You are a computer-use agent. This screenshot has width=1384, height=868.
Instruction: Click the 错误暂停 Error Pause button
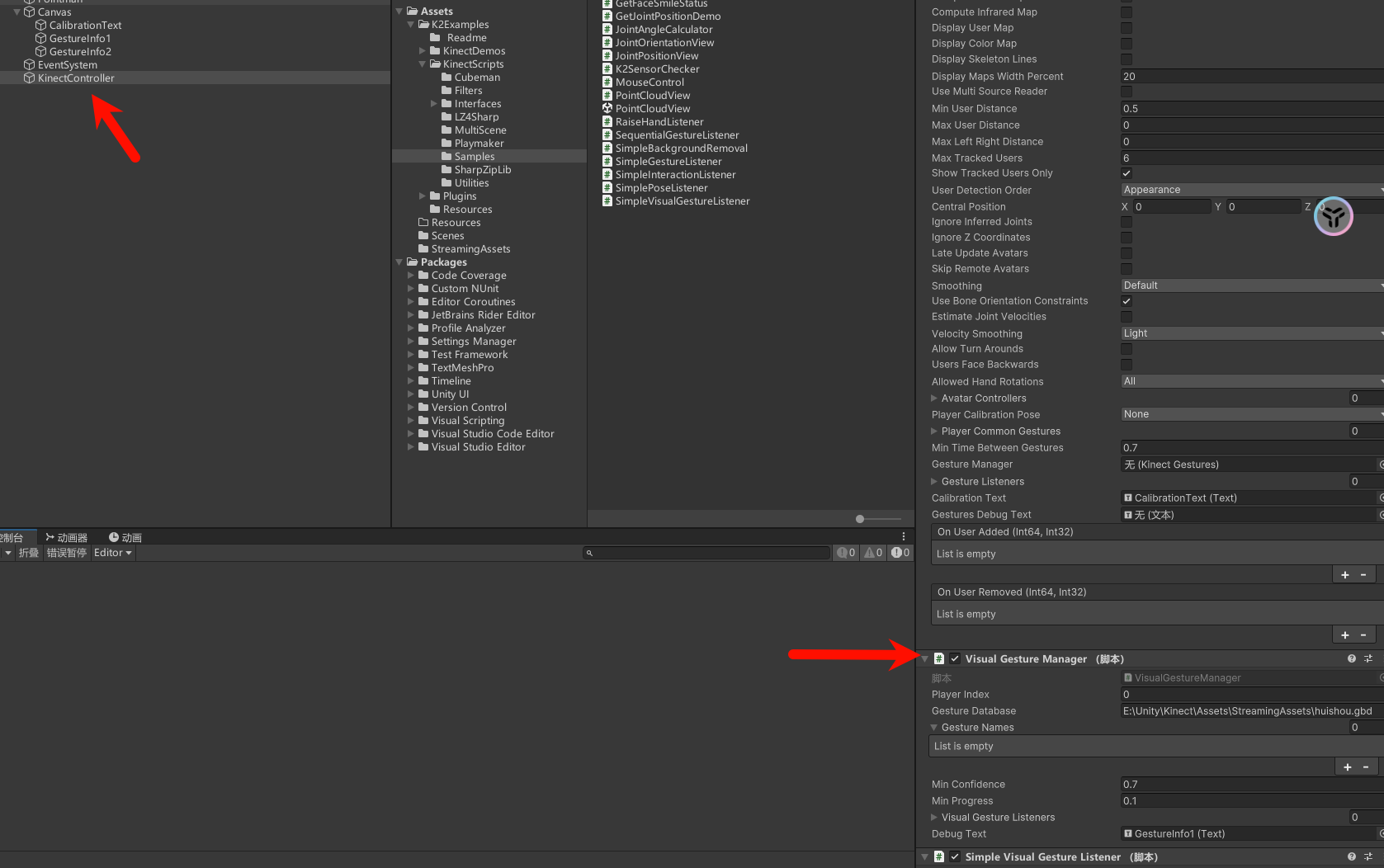[x=66, y=553]
